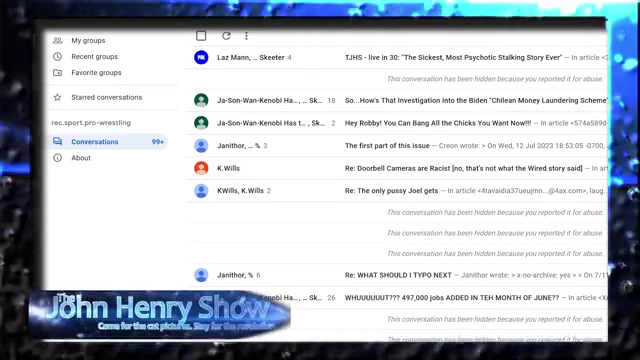This screenshot has width=640, height=360.
Task: Open the Hey Robby conversation
Action: pyautogui.click(x=438, y=123)
